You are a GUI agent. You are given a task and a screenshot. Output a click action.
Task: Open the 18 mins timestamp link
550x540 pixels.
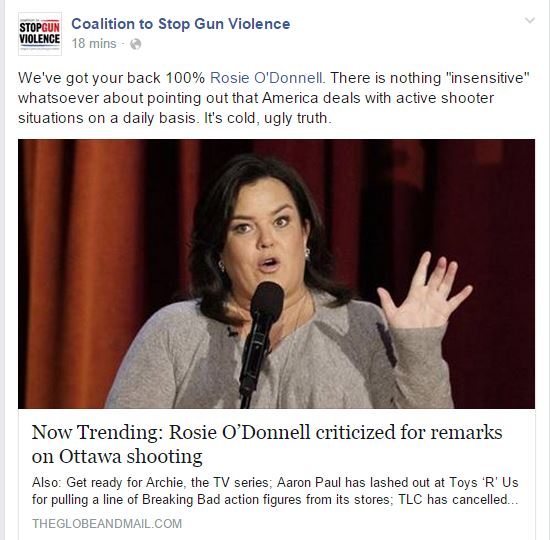(94, 44)
